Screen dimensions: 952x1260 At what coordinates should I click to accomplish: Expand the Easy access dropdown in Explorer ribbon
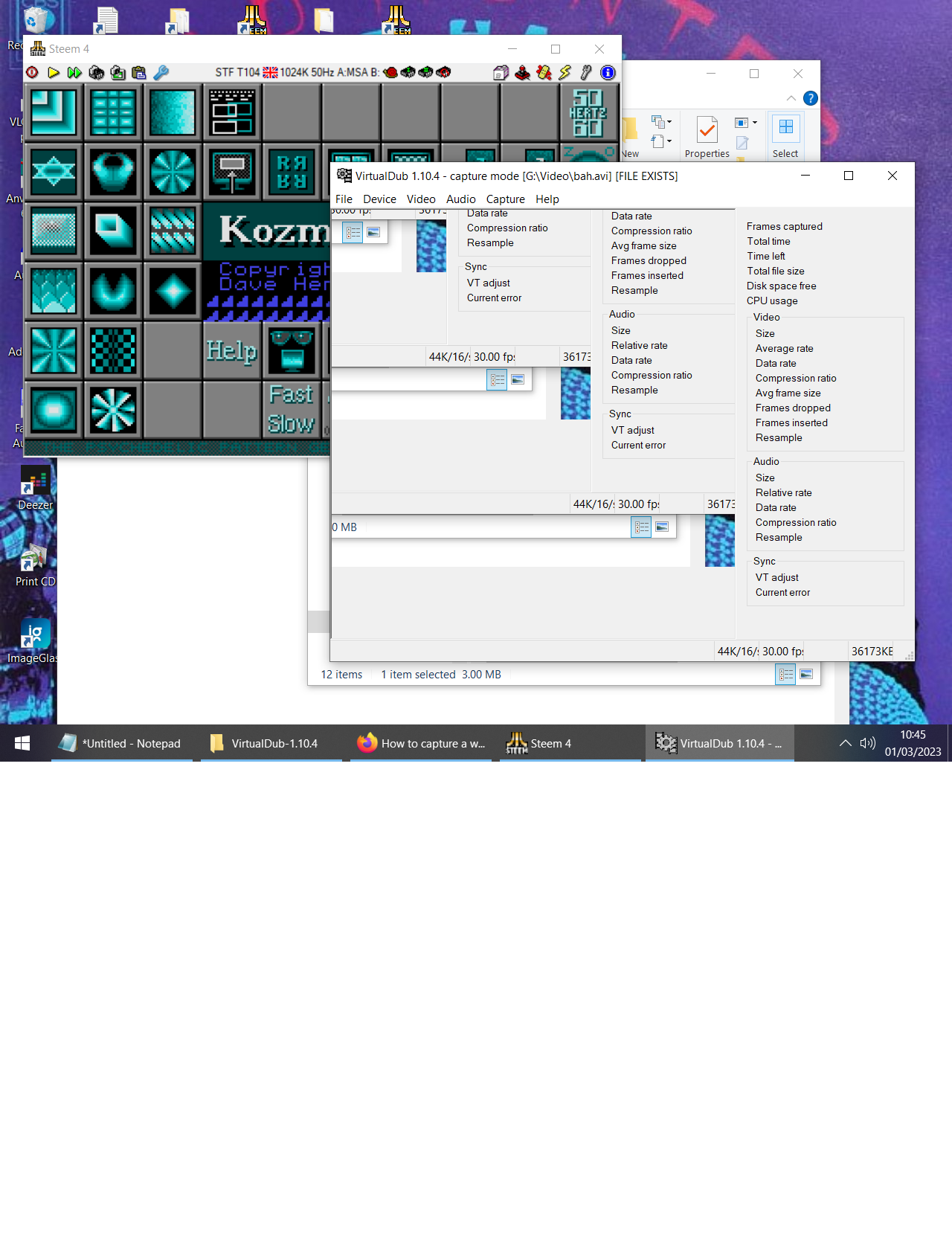660,141
